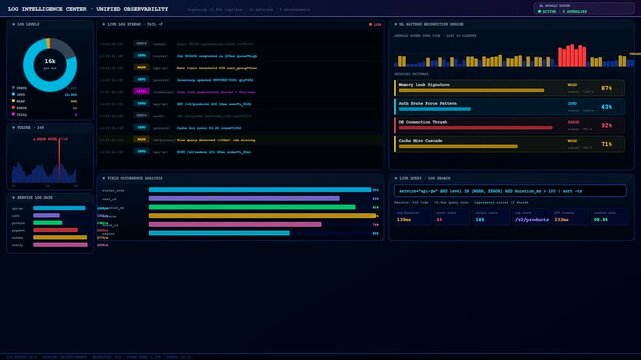Screen dimensions: 641x360
Task: Click the 43% confidence value
Action: click(x=607, y=107)
